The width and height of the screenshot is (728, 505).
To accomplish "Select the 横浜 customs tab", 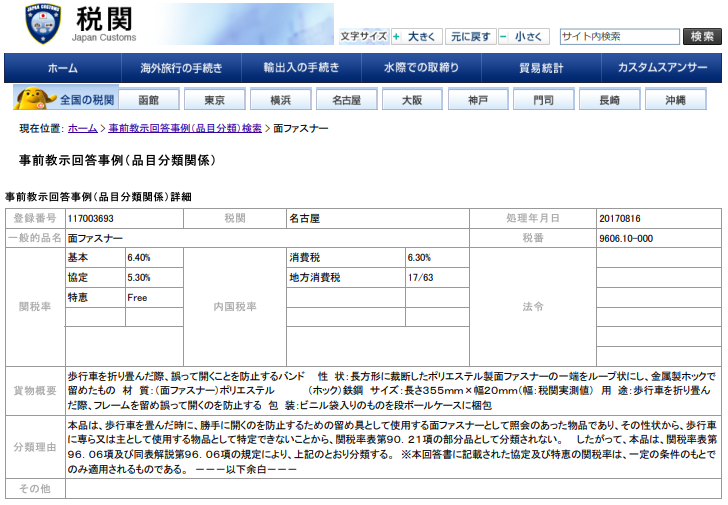I will (x=280, y=100).
